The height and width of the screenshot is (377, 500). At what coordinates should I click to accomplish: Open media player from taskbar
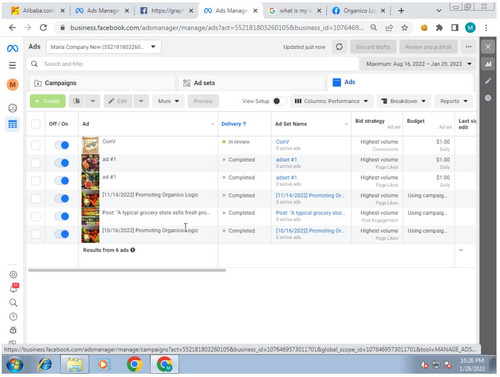coord(104,364)
